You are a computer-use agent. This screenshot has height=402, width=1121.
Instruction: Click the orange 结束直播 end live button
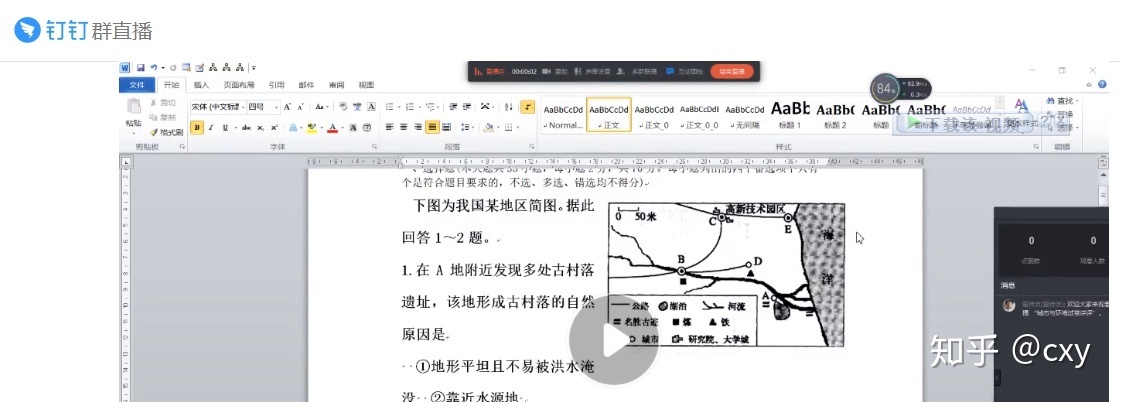pos(732,71)
